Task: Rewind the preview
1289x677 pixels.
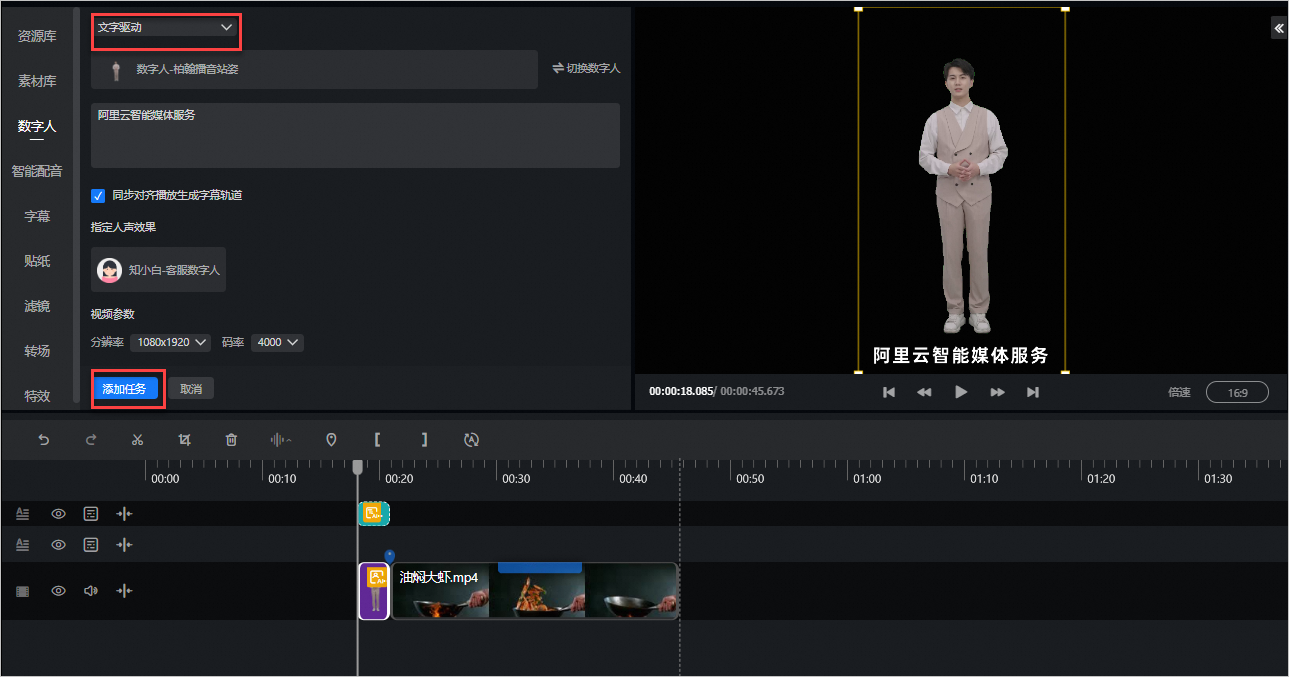Action: tap(924, 392)
